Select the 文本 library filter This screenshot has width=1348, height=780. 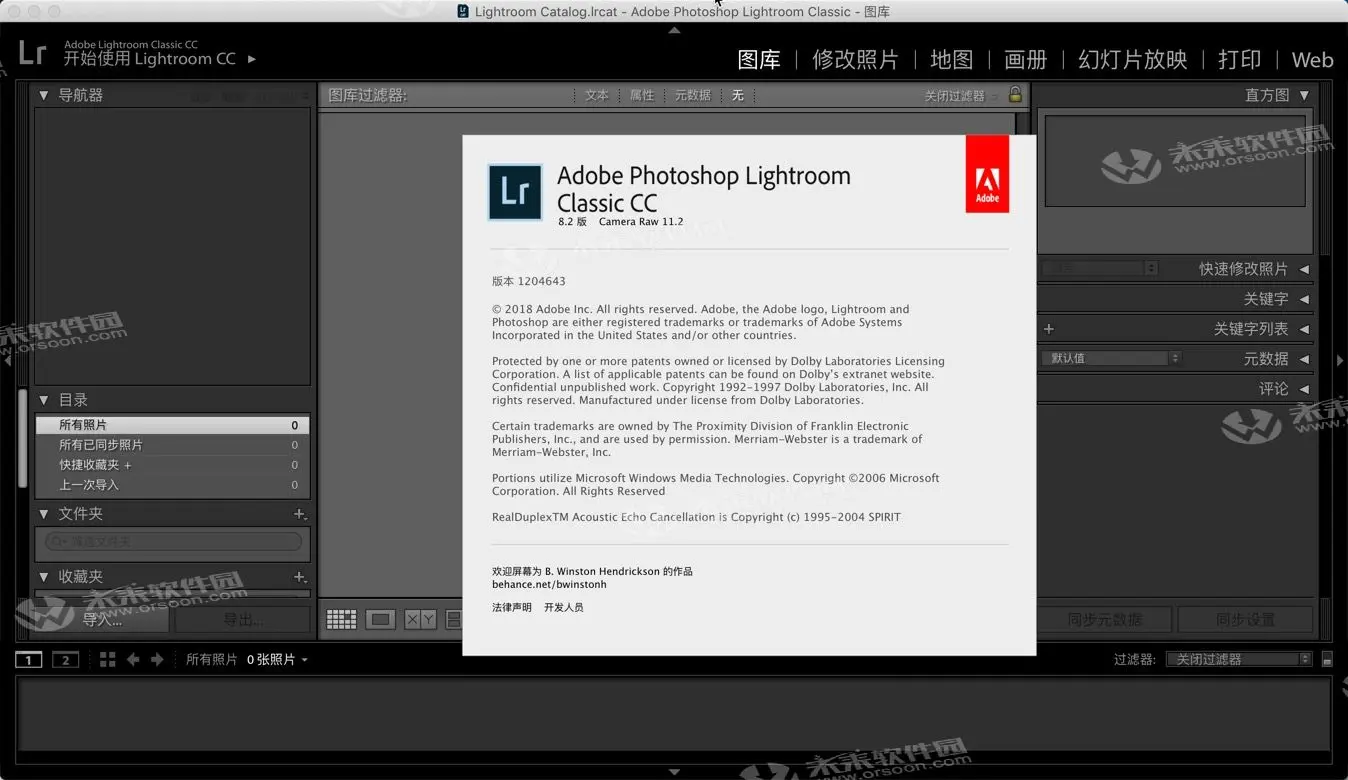coord(597,95)
